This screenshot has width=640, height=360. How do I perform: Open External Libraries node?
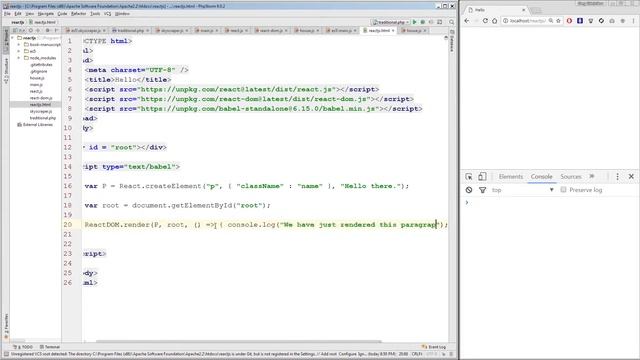point(38,125)
